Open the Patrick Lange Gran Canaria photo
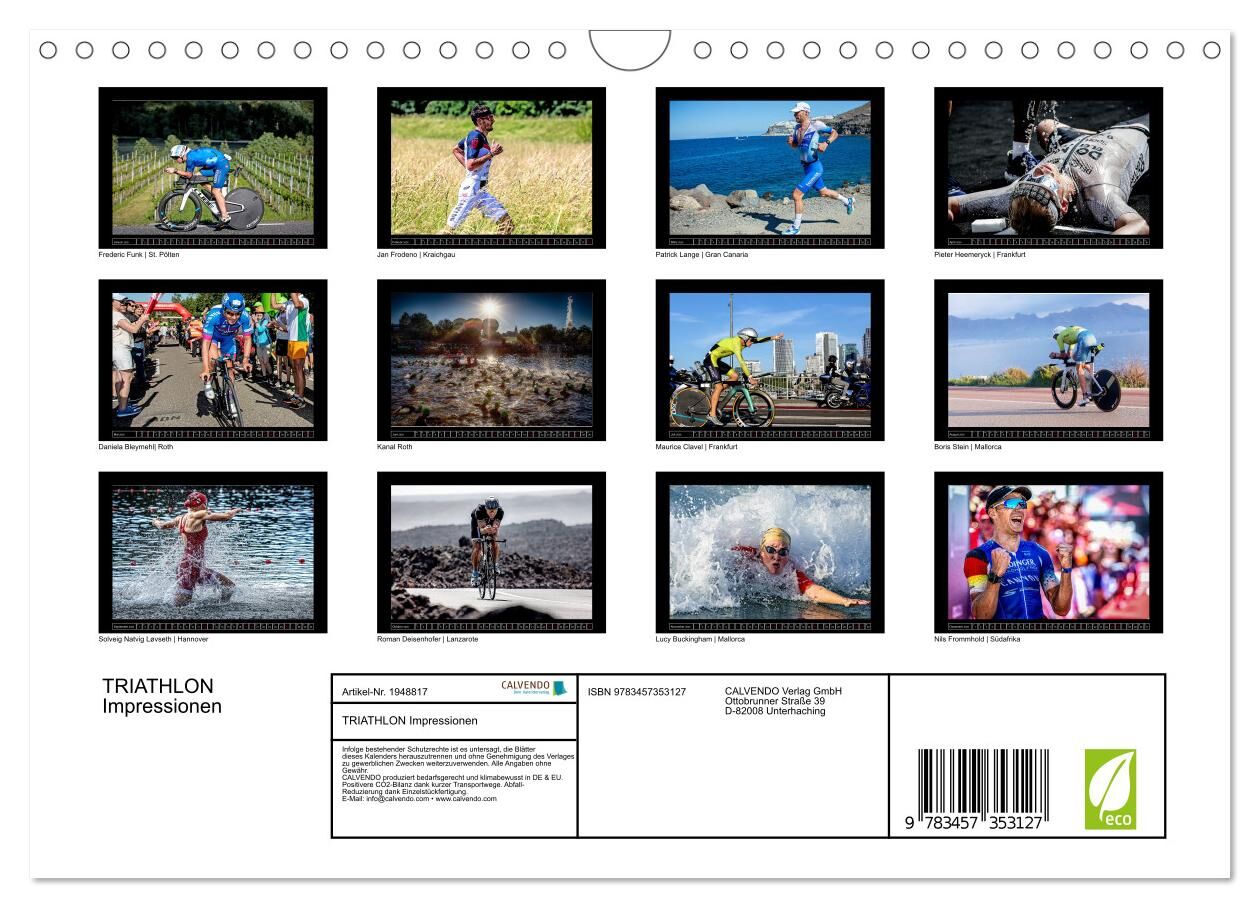The width and height of the screenshot is (1260, 908). pos(769,167)
